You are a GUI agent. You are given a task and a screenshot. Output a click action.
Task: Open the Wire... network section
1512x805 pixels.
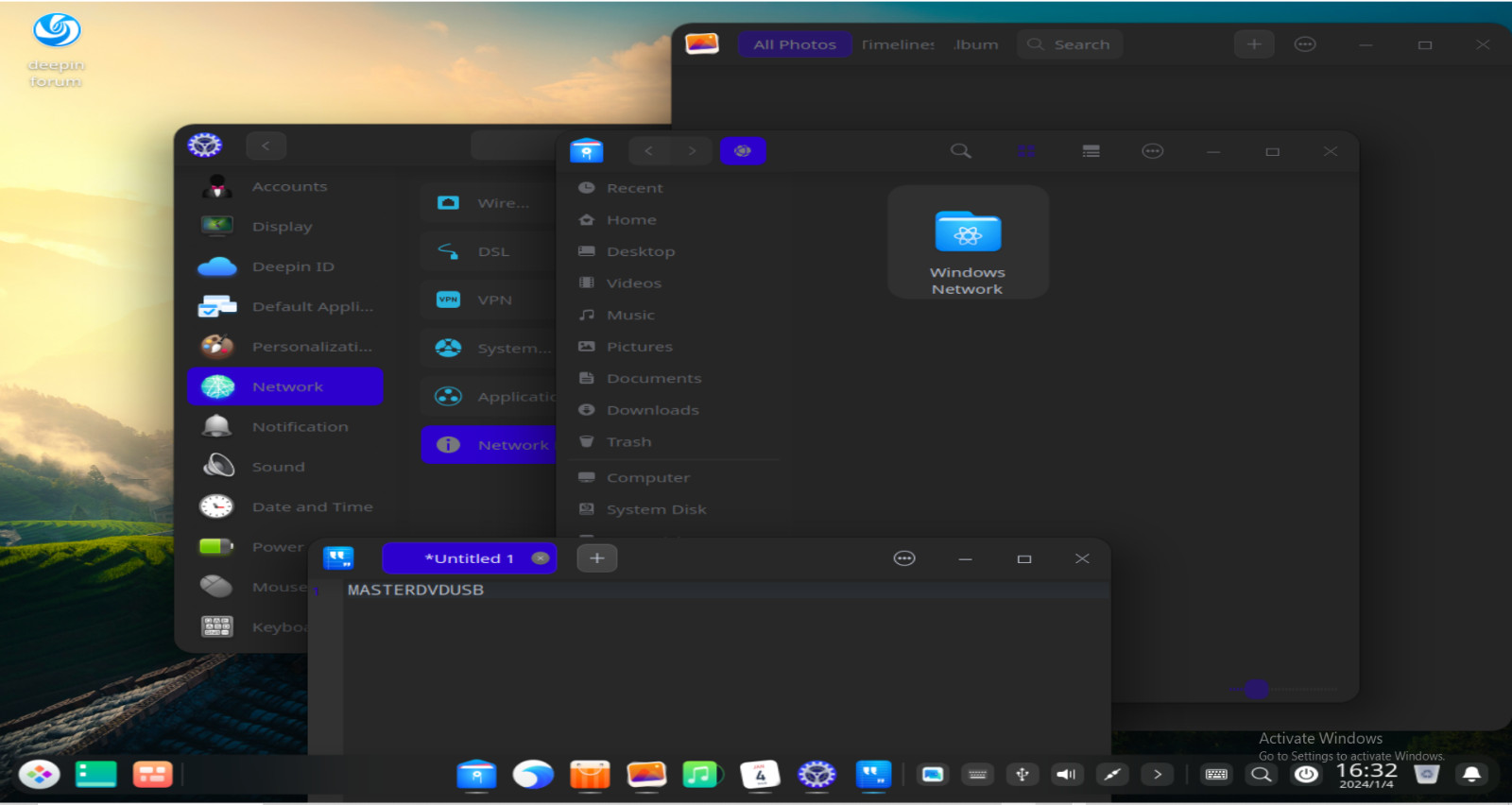pos(489,203)
